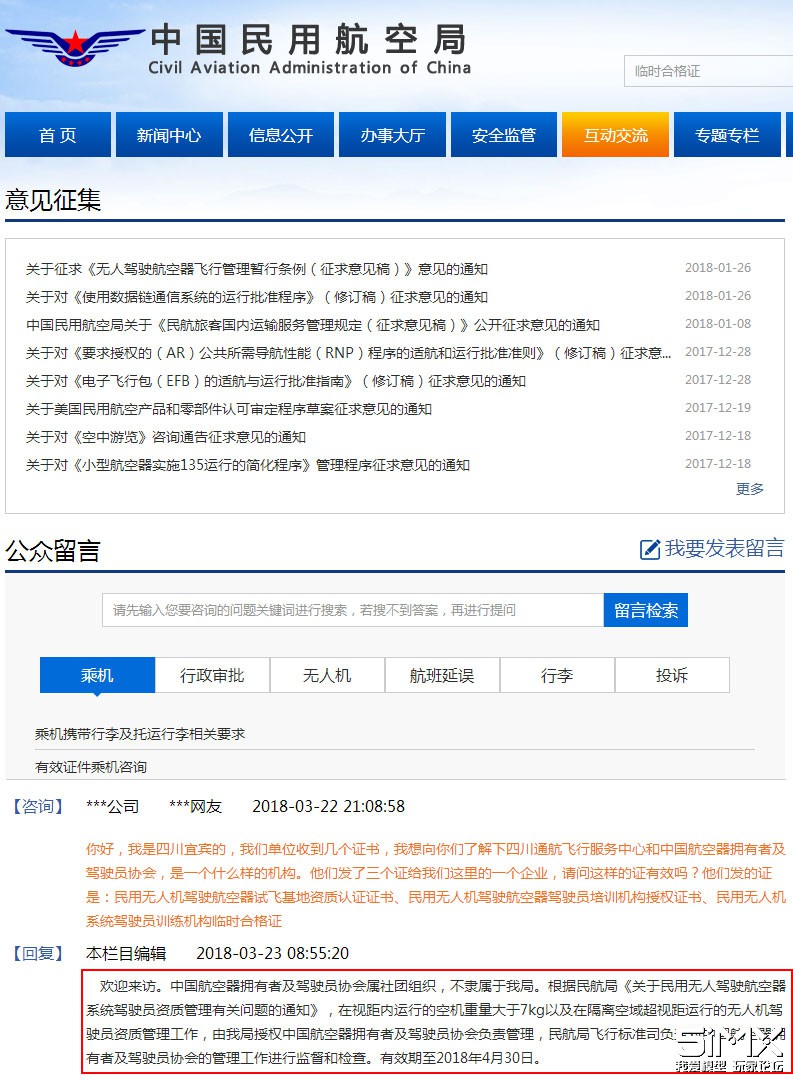Click 我要发表留言 to post a message
Screen dimensions: 793x1079
724,548
